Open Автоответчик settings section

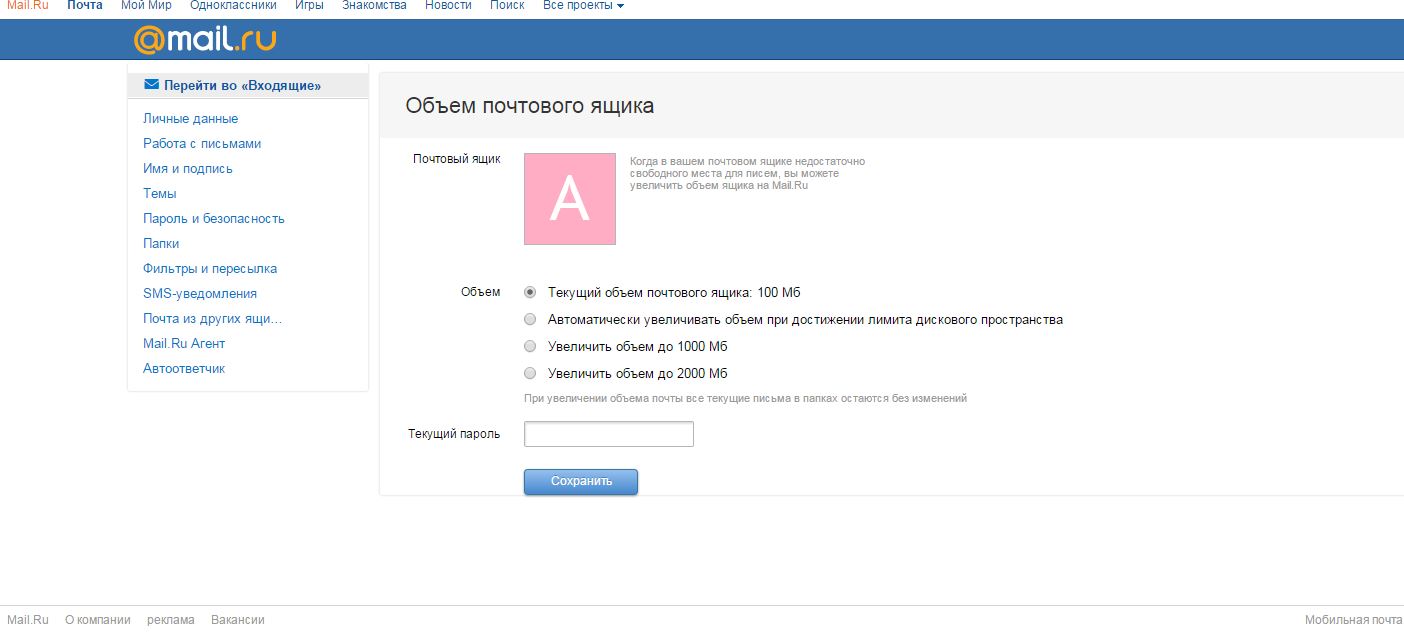point(184,369)
